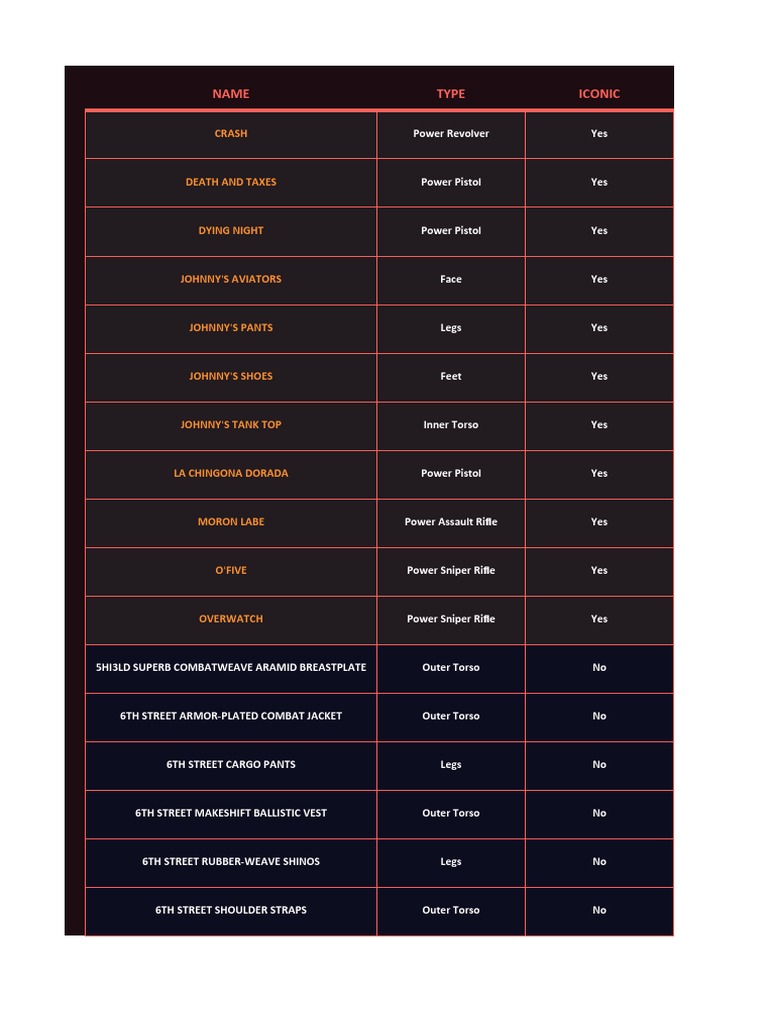Open the CRASH item name
Screen dimensions: 768x1024
point(231,133)
